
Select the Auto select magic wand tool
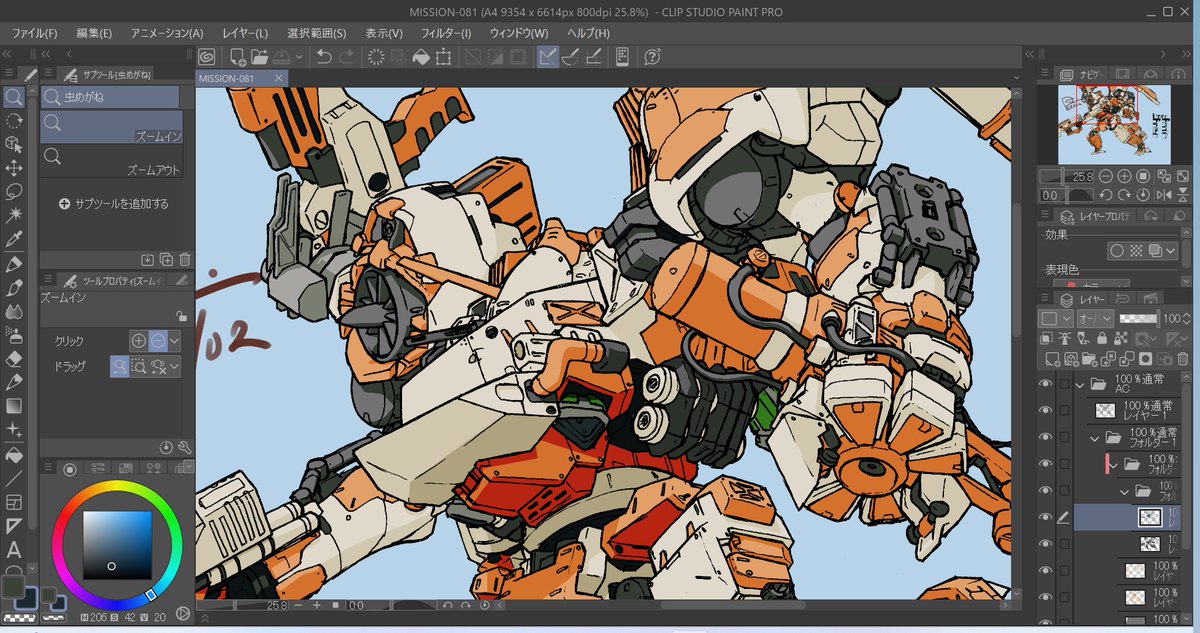[14, 215]
